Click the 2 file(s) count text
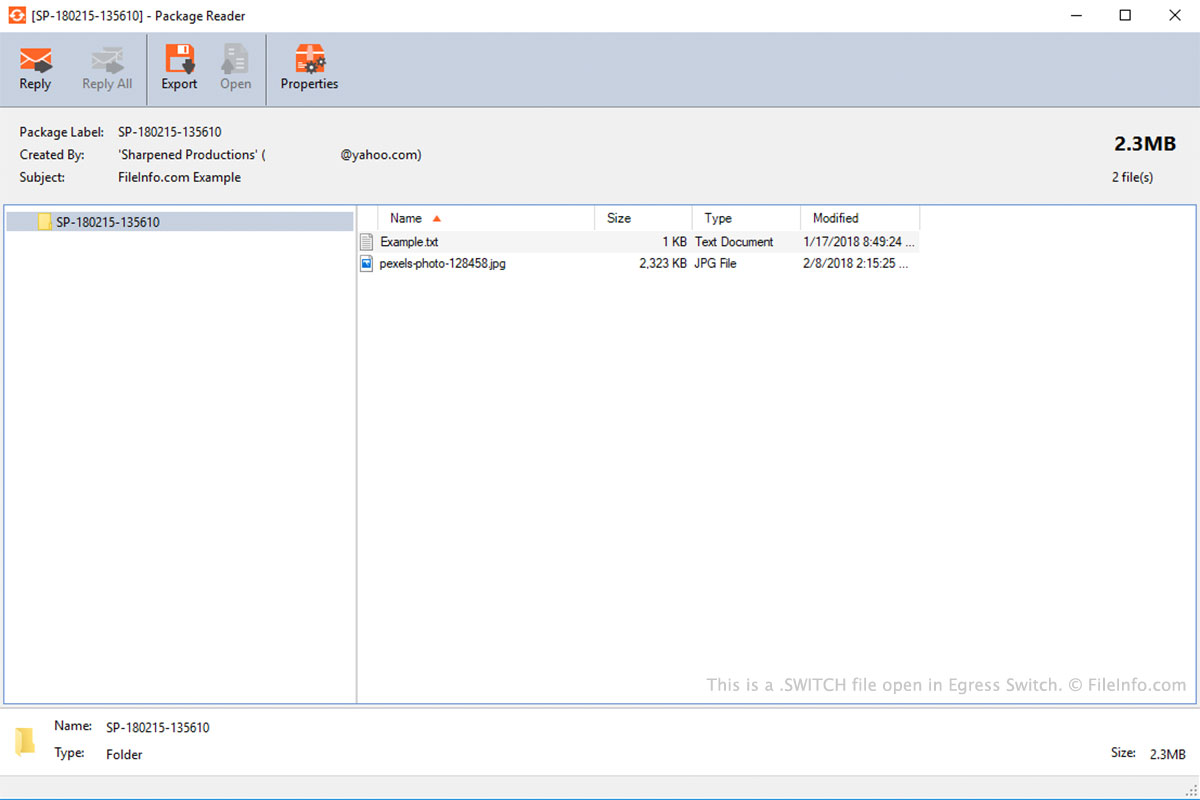Screen dimensions: 1200x800 pos(1132,177)
